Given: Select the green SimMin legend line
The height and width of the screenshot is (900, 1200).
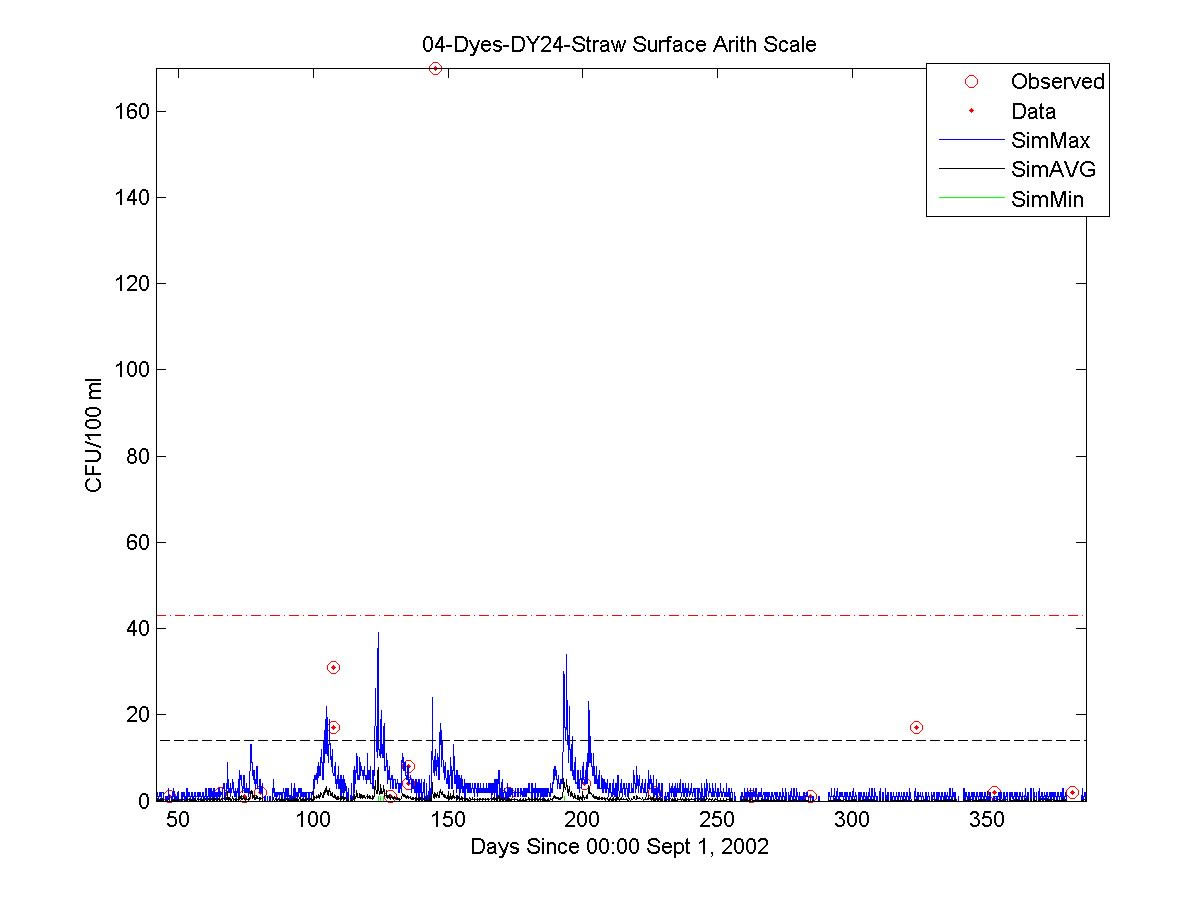Looking at the screenshot, I should pyautogui.click(x=969, y=198).
